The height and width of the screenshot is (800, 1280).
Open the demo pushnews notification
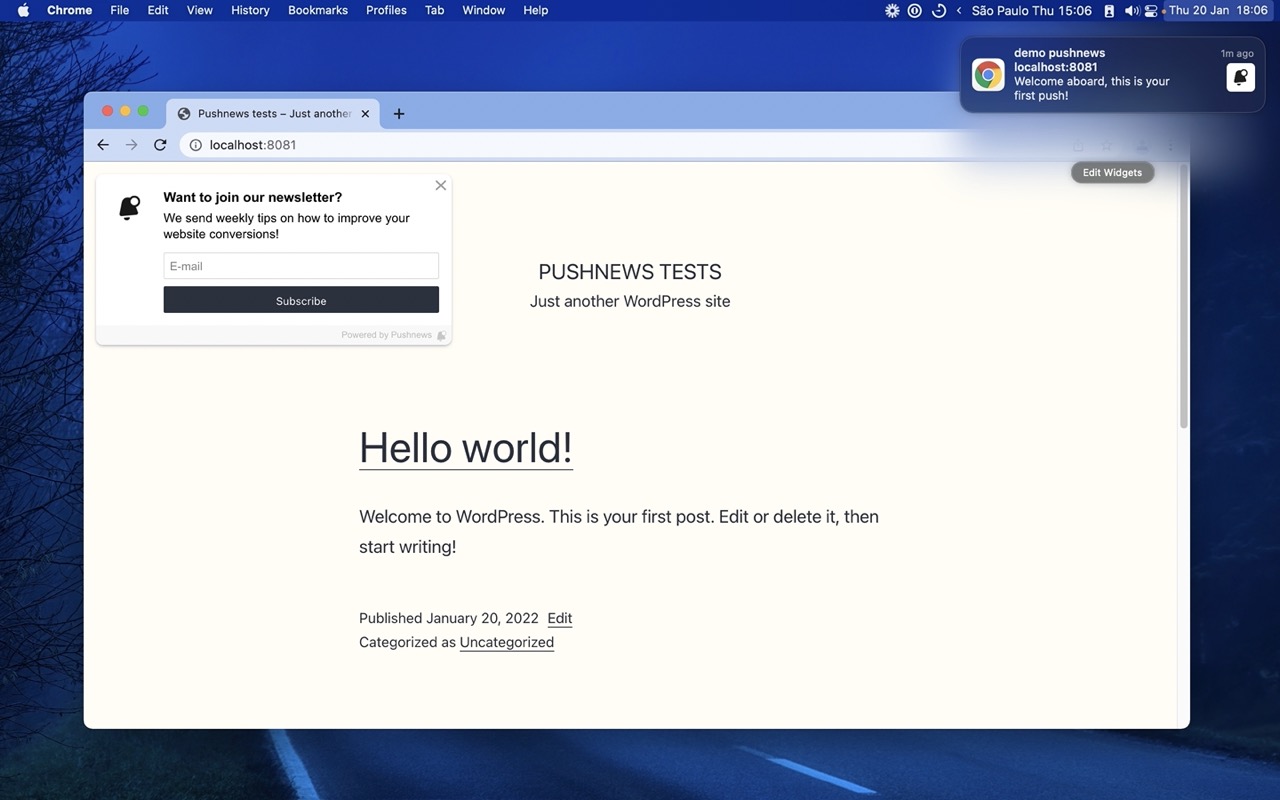coord(1112,75)
